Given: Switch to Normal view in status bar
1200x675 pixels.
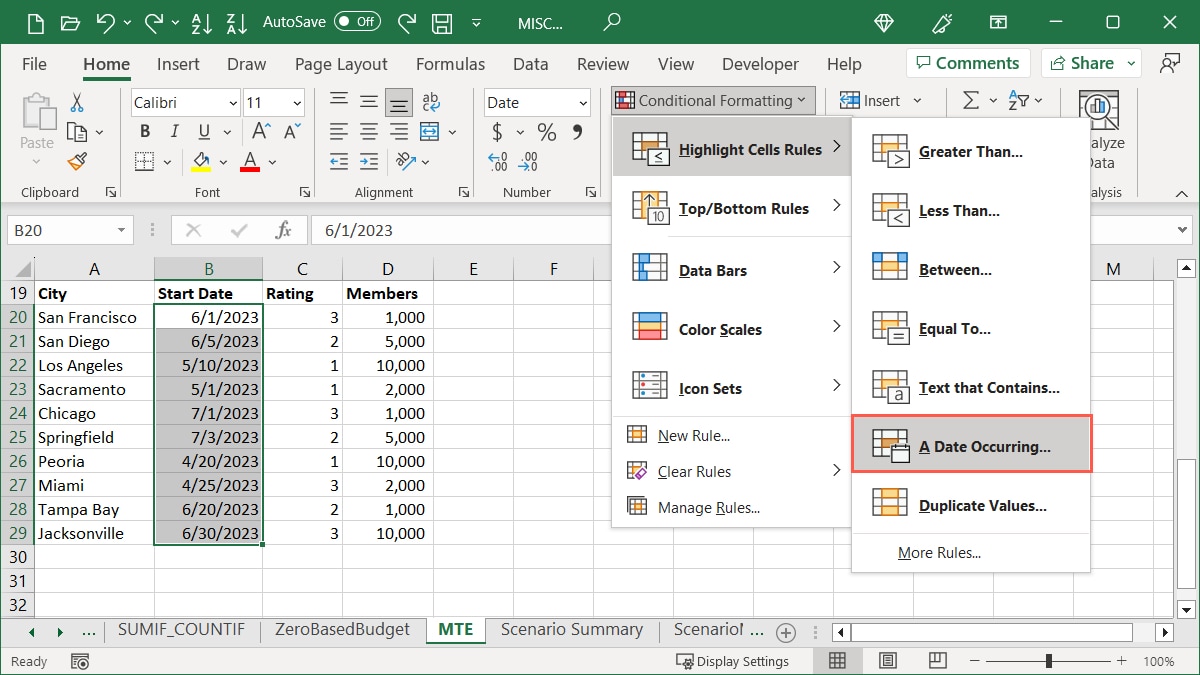Looking at the screenshot, I should pyautogui.click(x=838, y=661).
